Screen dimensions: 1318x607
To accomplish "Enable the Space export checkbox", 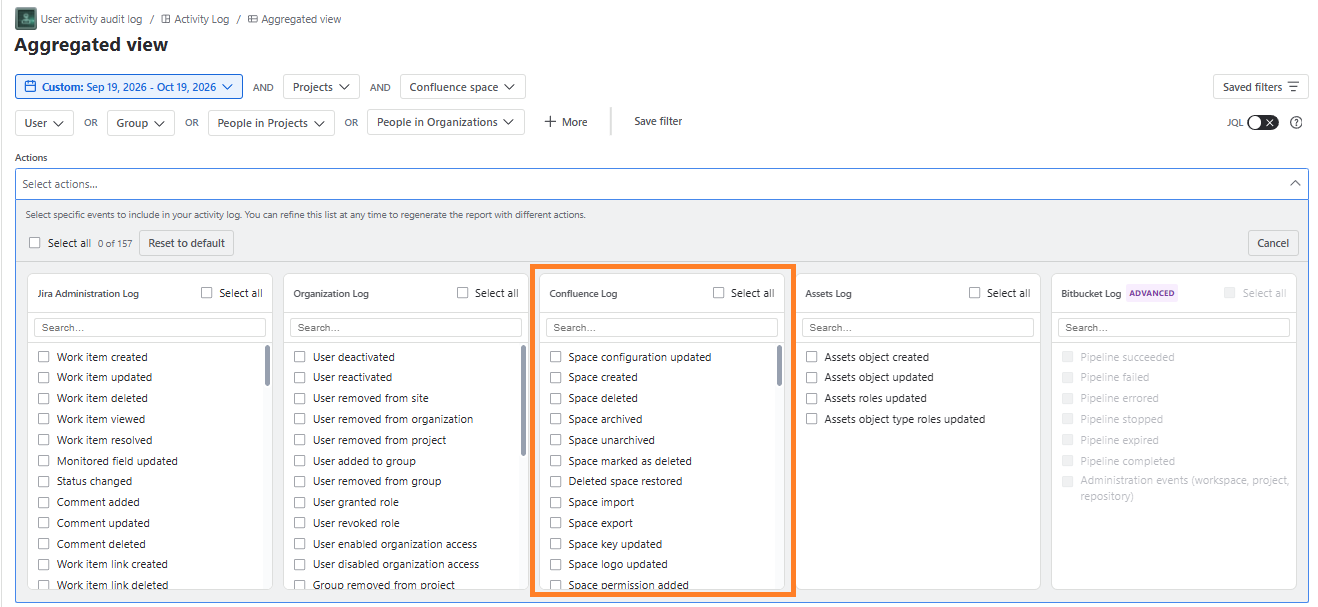I will [x=556, y=523].
